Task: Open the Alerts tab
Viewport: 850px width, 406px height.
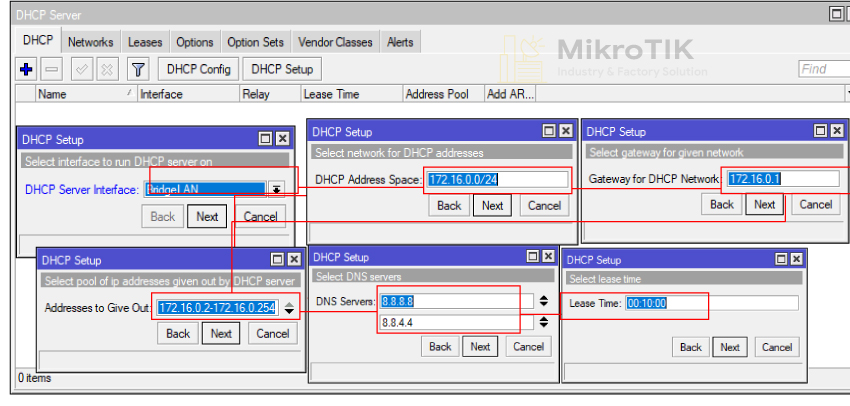Action: [x=400, y=42]
